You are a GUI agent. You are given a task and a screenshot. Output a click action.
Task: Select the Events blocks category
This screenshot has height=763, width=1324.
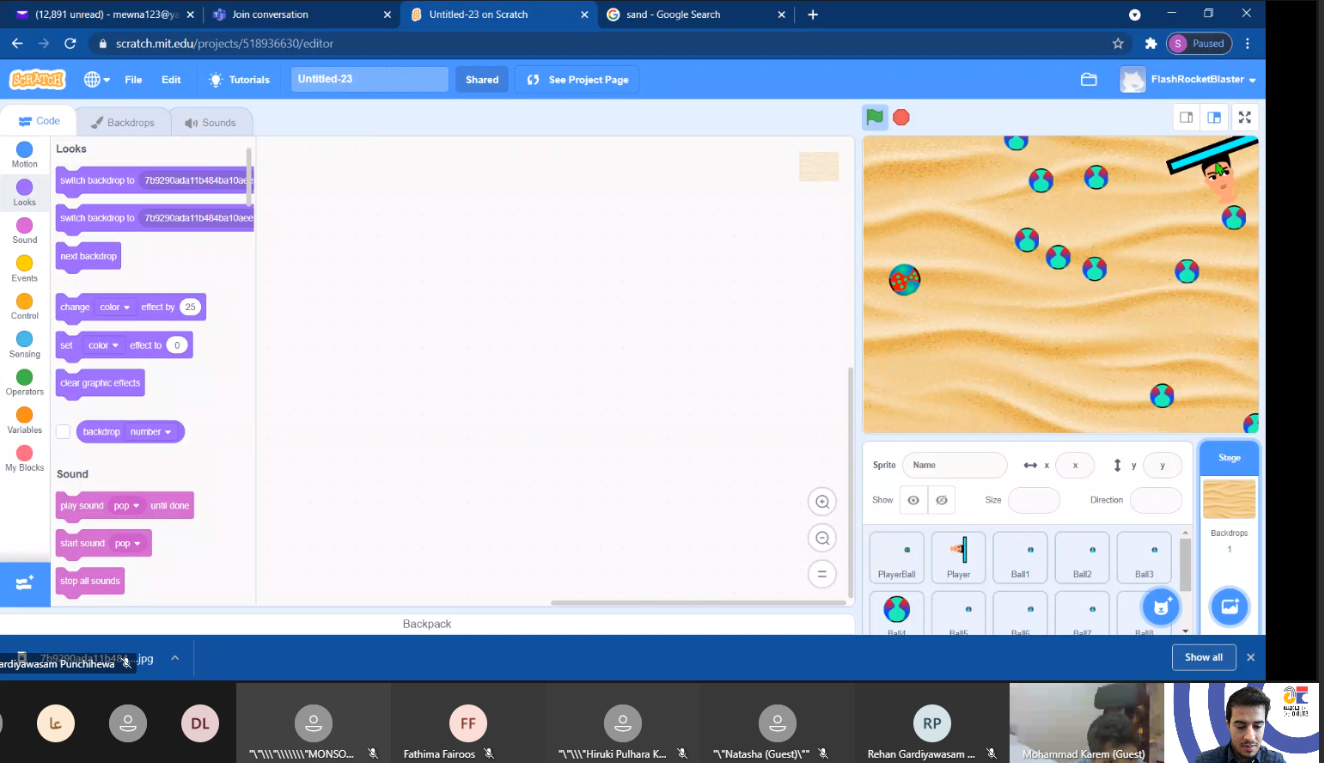(25, 269)
